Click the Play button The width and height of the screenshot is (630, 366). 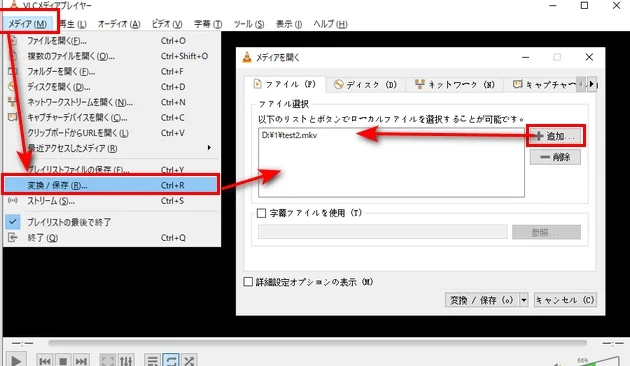tap(16, 360)
